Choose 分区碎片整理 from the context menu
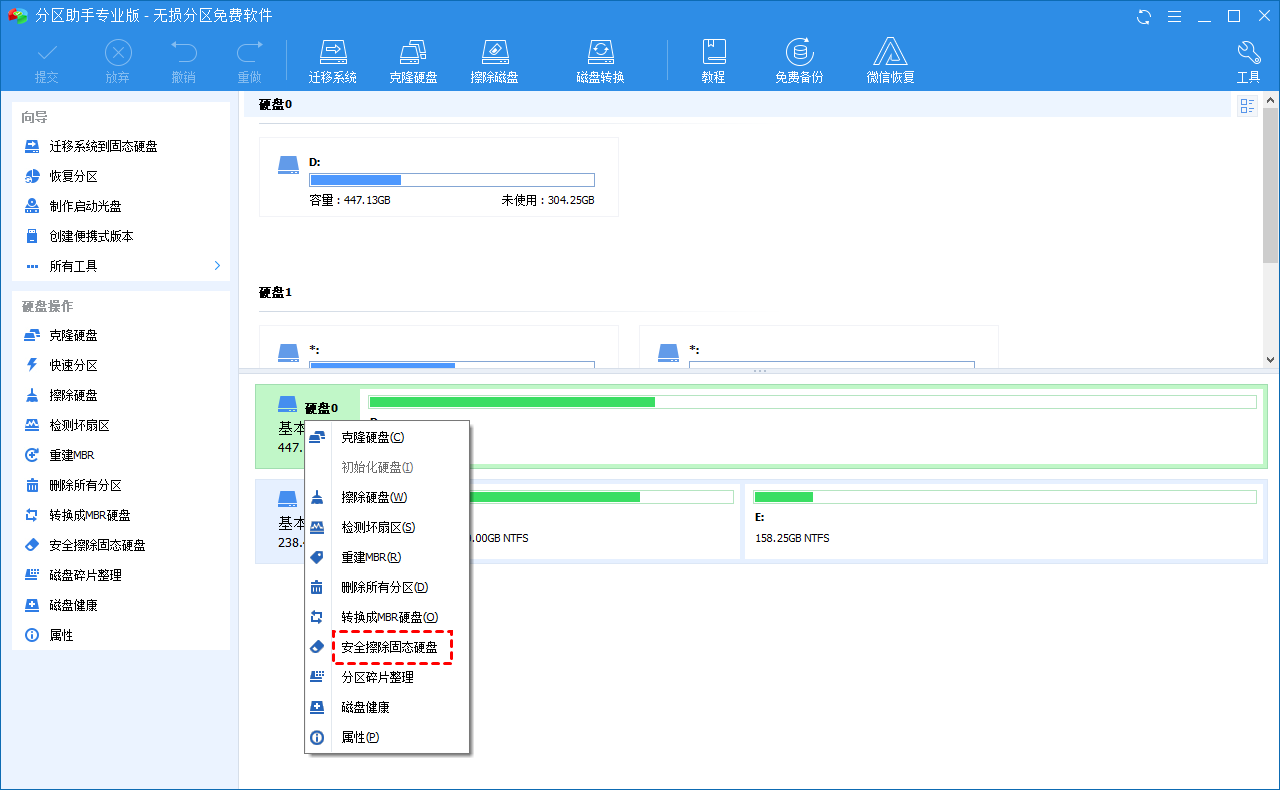This screenshot has height=790, width=1280. click(387, 677)
